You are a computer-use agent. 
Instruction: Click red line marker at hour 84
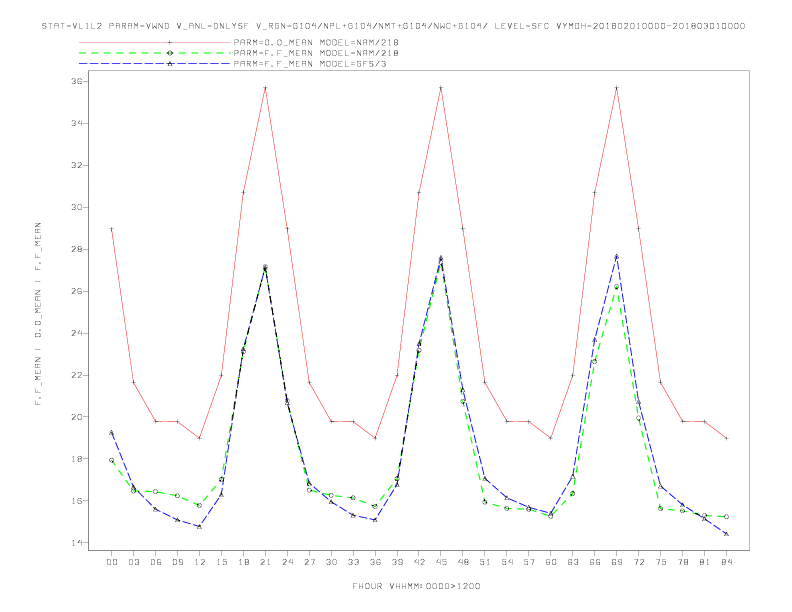coord(726,438)
